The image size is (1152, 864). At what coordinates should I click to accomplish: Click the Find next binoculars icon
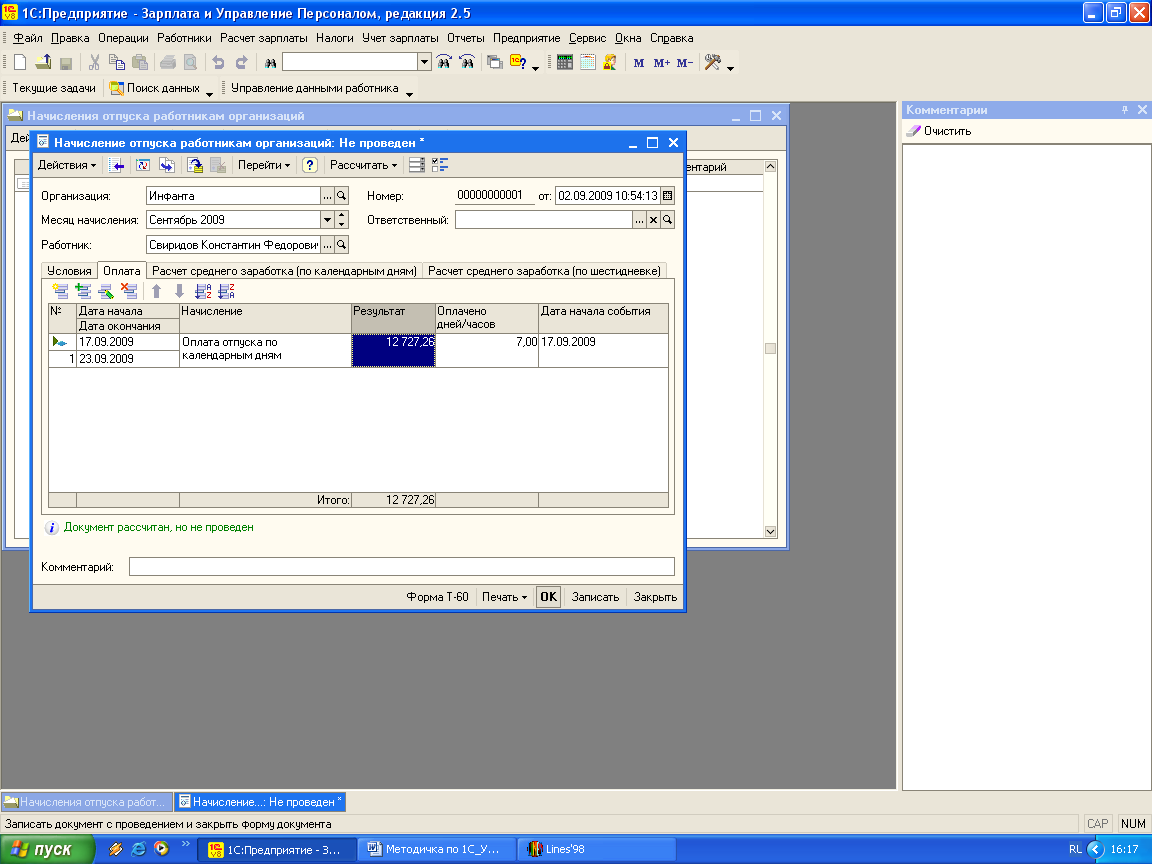pyautogui.click(x=444, y=62)
